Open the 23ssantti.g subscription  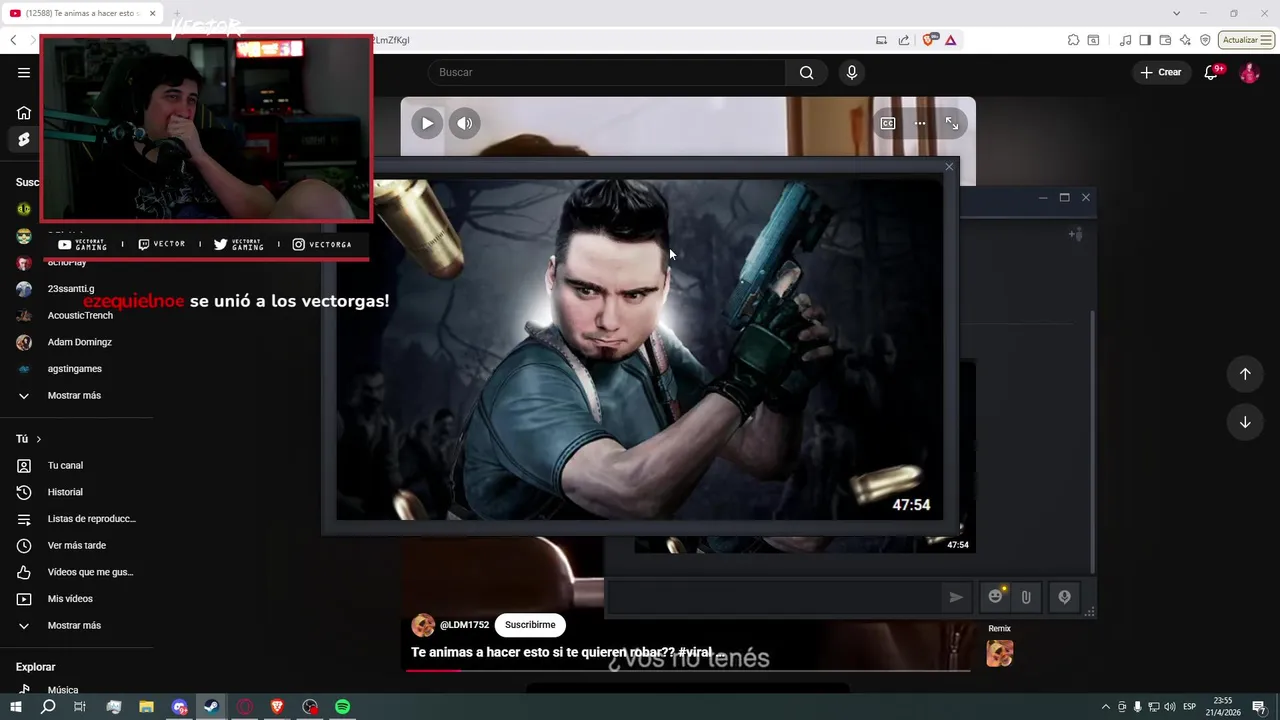pos(70,289)
